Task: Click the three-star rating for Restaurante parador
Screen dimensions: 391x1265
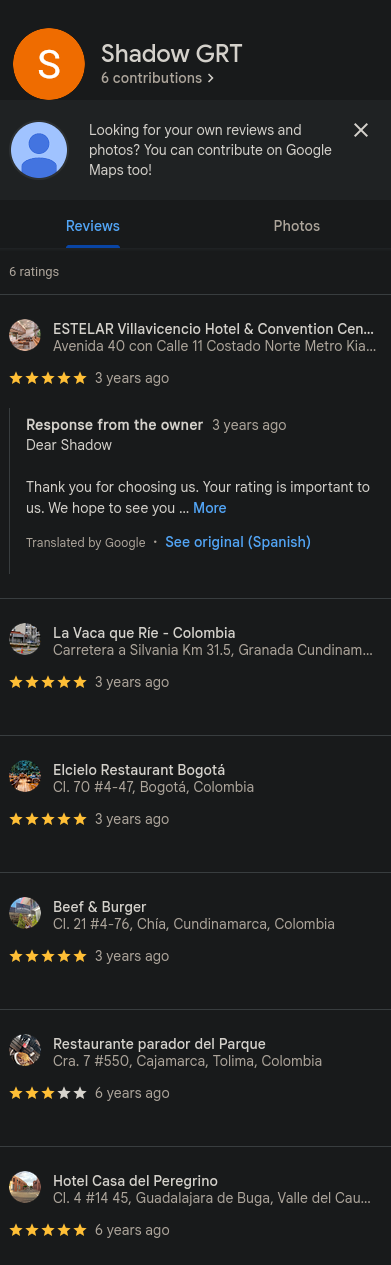Action: [x=48, y=1093]
